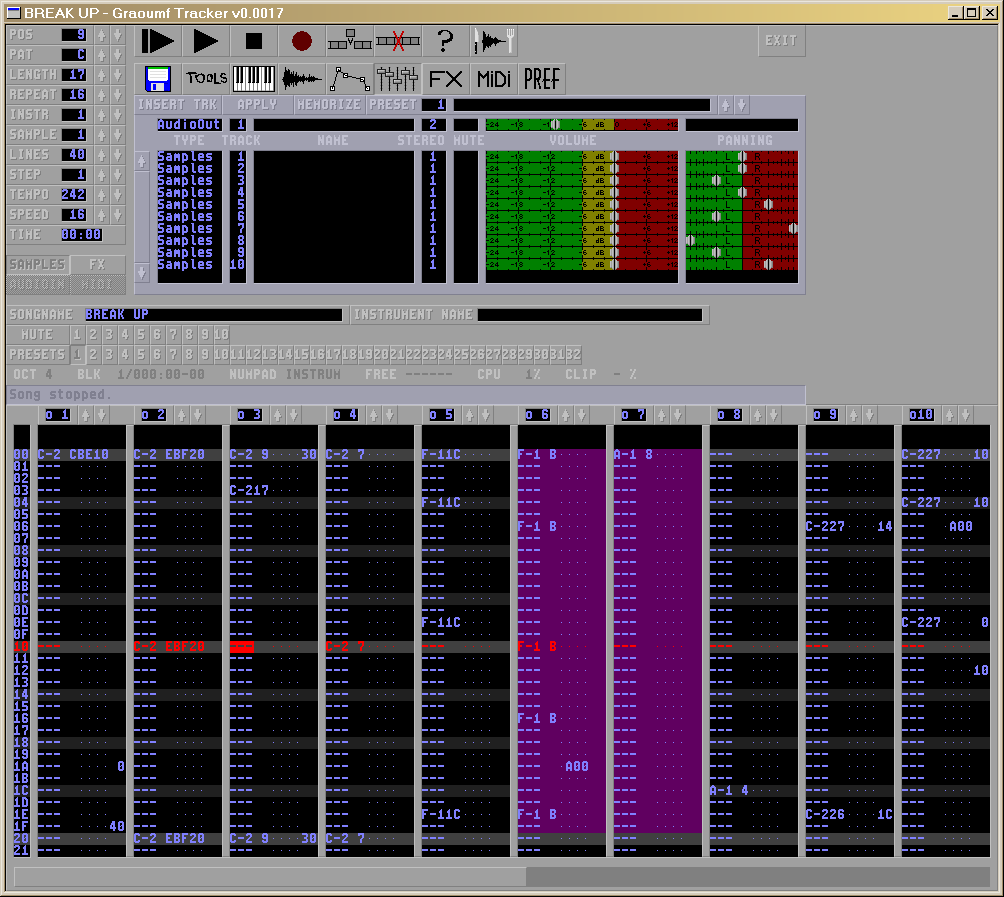Click the delete pattern red X icon
The height and width of the screenshot is (897, 1004).
tap(398, 42)
